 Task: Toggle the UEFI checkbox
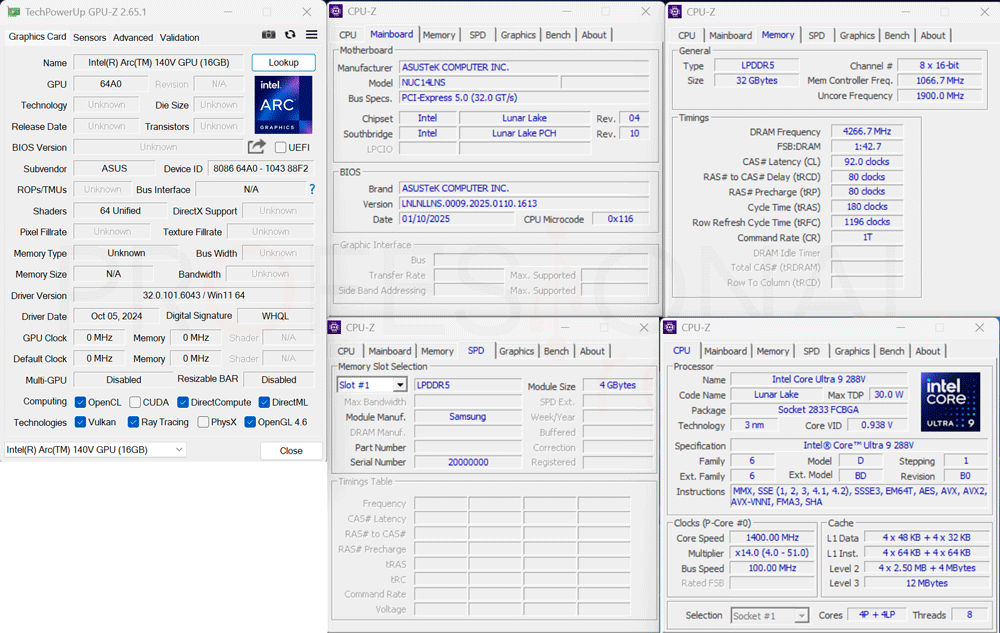pyautogui.click(x=280, y=147)
